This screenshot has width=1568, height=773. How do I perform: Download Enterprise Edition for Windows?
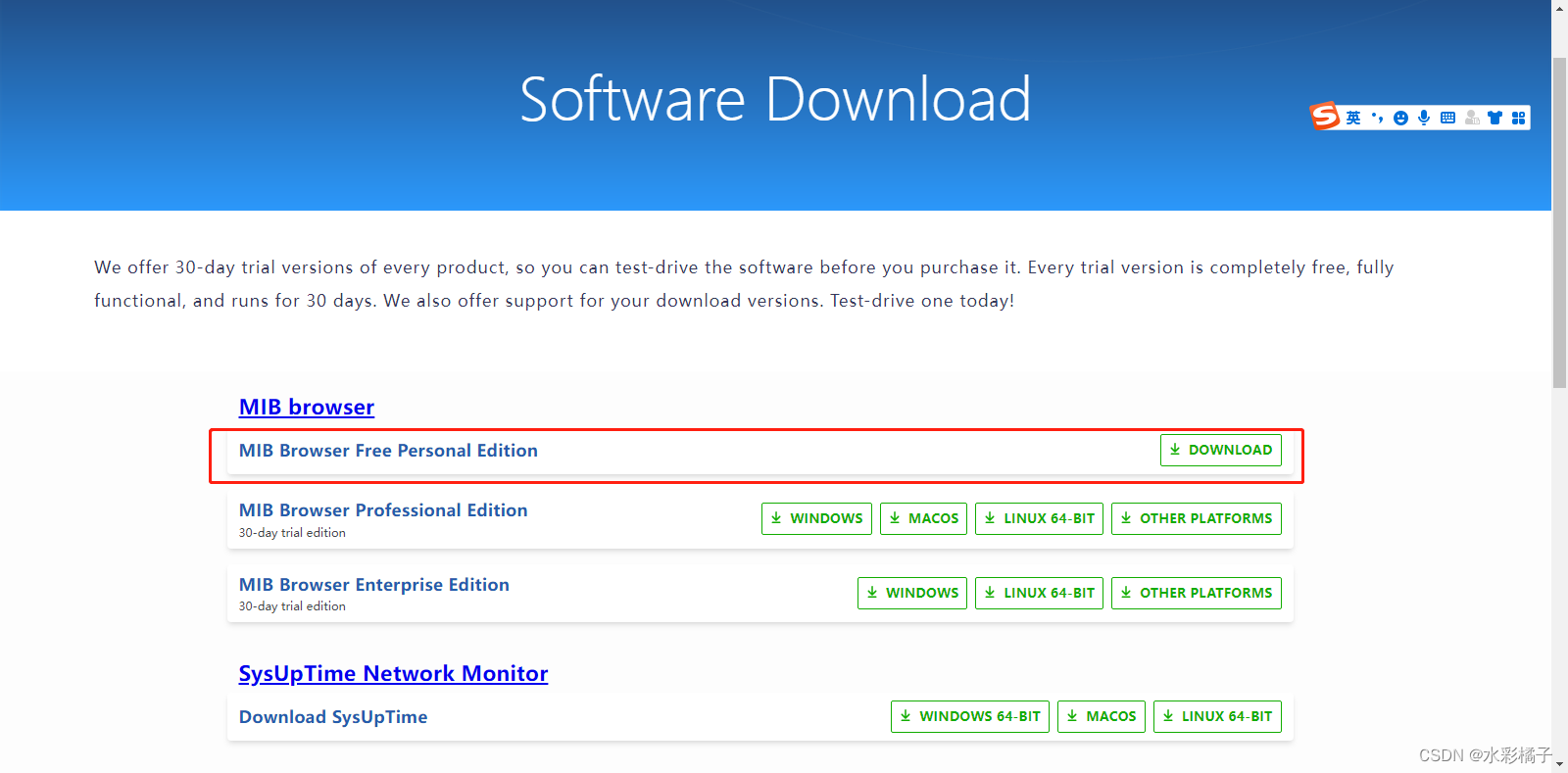(x=912, y=593)
